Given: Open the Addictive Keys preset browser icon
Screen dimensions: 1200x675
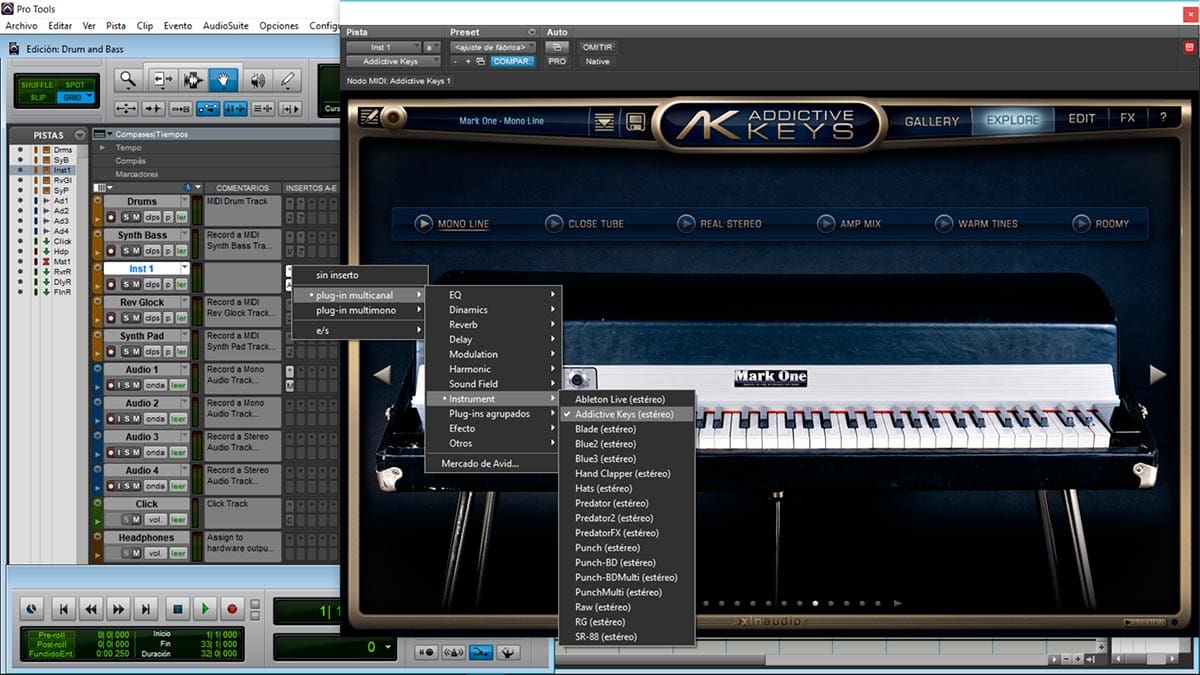Looking at the screenshot, I should tap(604, 122).
